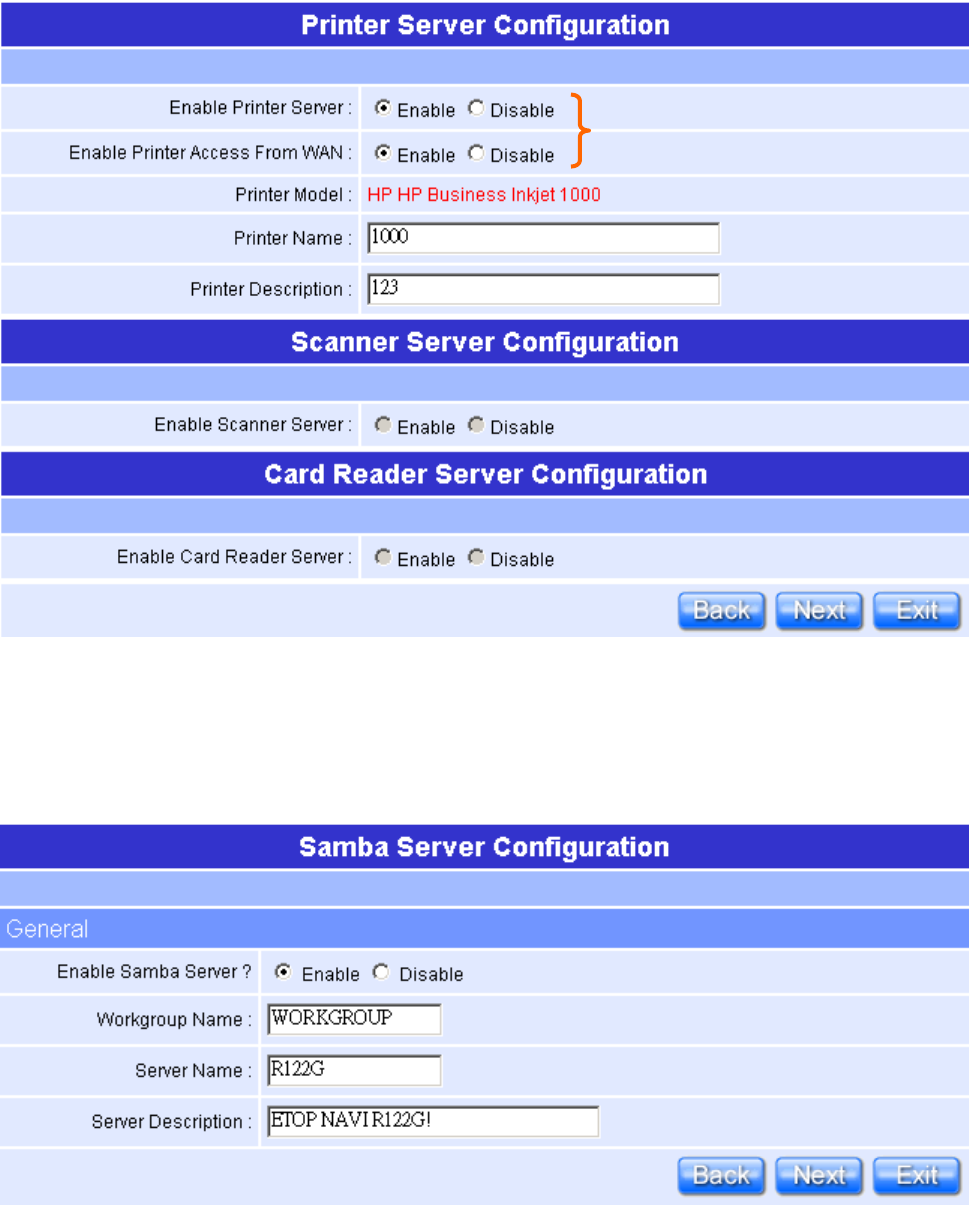The width and height of the screenshot is (969, 1205).
Task: Click the Server Description text box
Action: tap(433, 1121)
